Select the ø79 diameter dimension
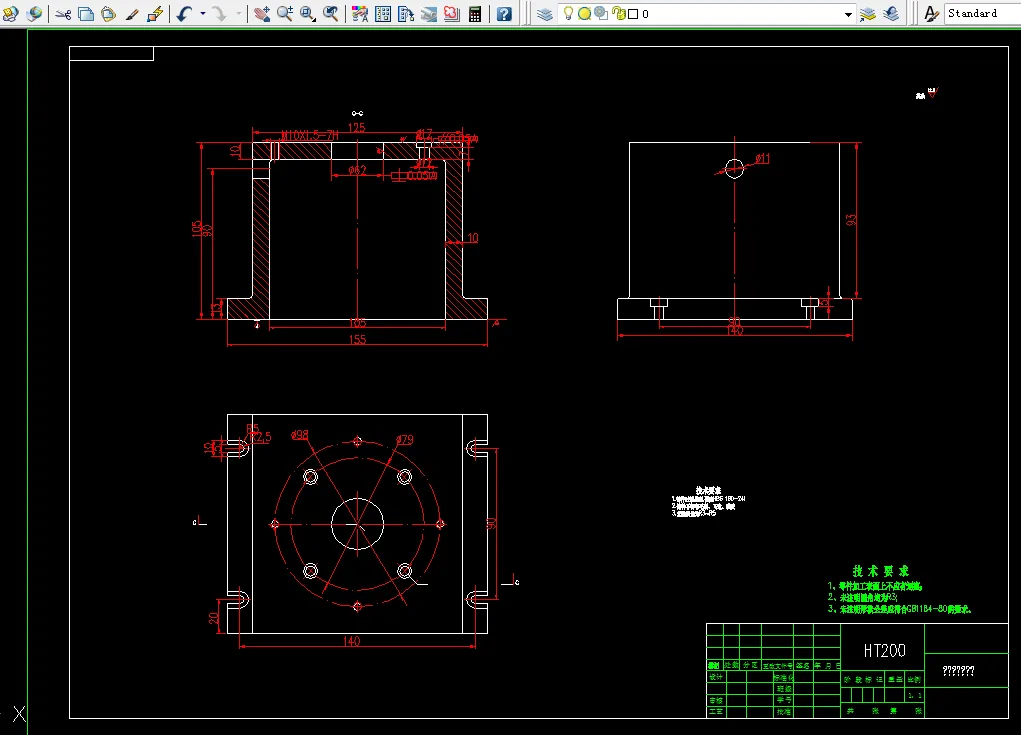This screenshot has width=1021, height=735. pos(404,439)
